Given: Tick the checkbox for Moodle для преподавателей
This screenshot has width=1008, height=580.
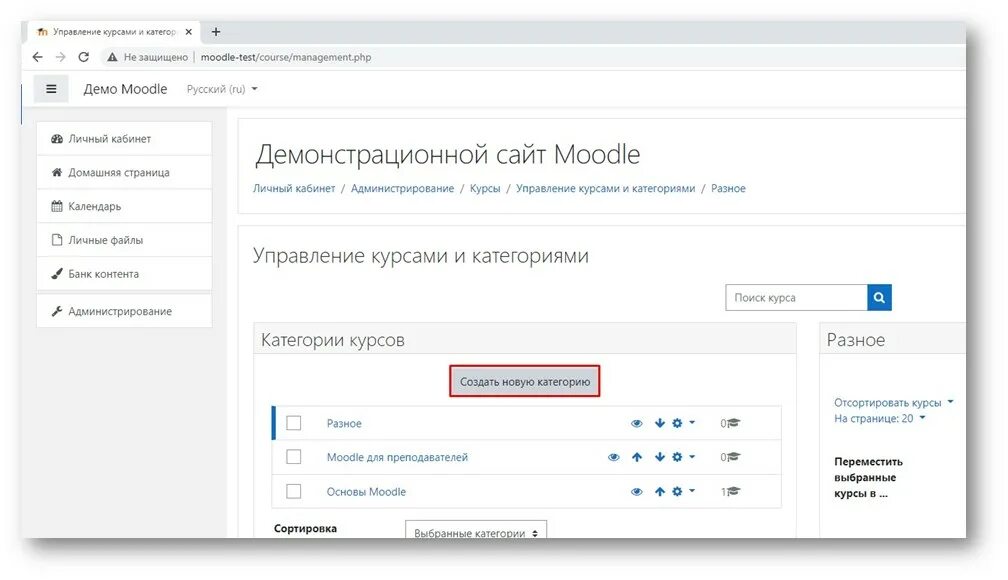Looking at the screenshot, I should point(294,457).
